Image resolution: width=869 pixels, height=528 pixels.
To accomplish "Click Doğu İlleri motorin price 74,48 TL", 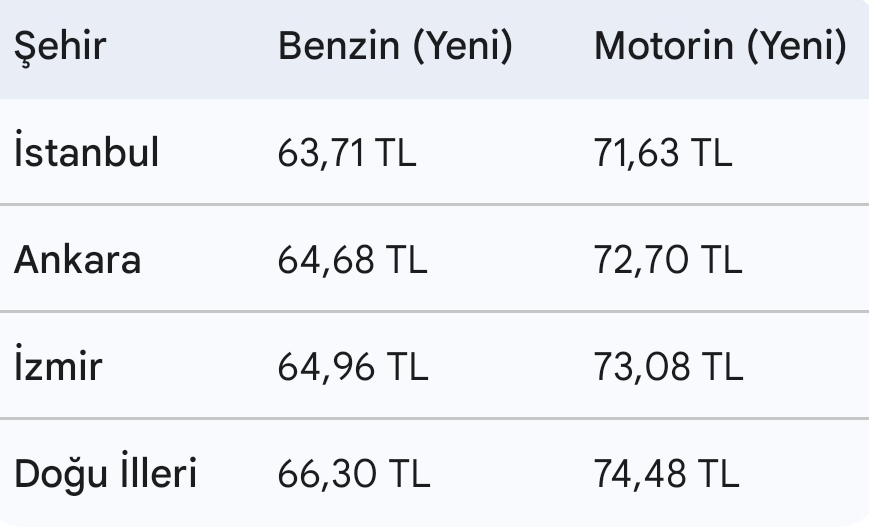I will pos(667,474).
